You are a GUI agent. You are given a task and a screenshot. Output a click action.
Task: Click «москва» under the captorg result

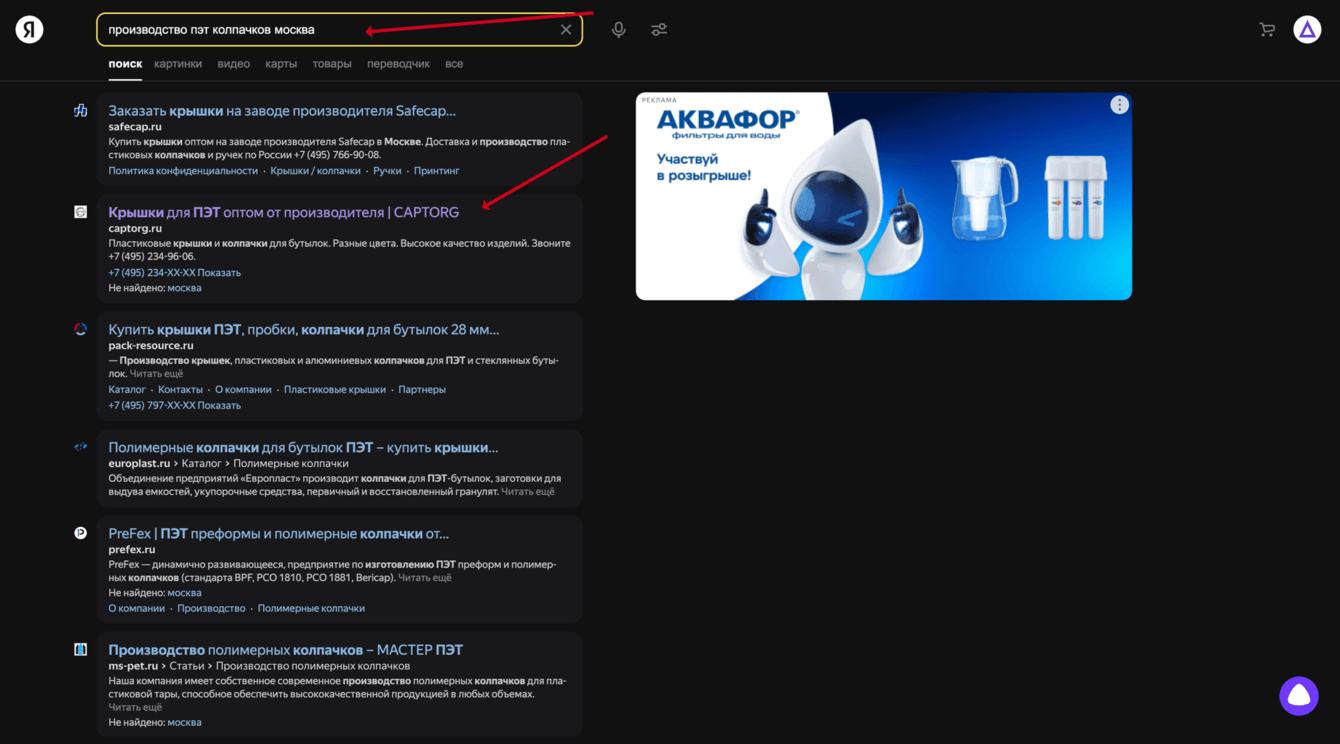(185, 288)
